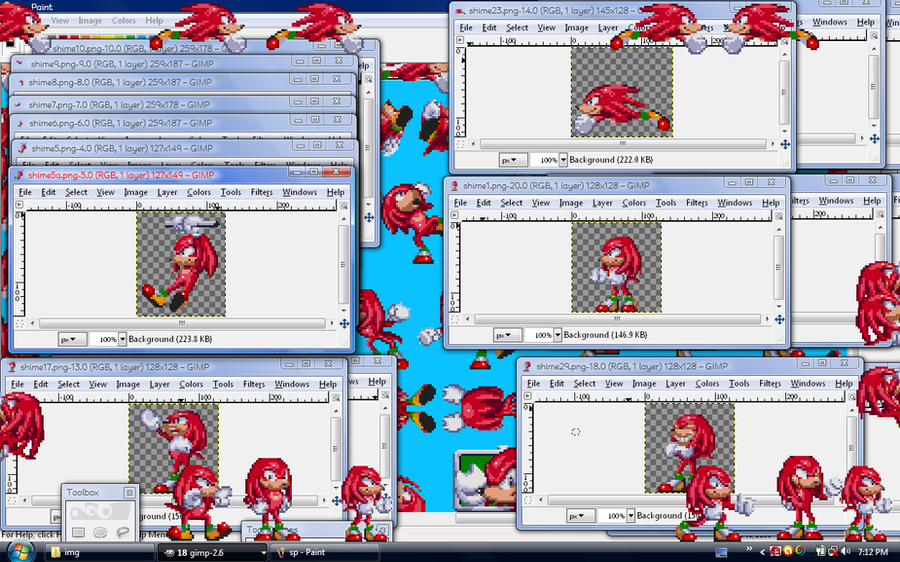Toggle zoom-on-resize magnifier in shime29.png window
This screenshot has height=562, width=900.
(x=852, y=396)
